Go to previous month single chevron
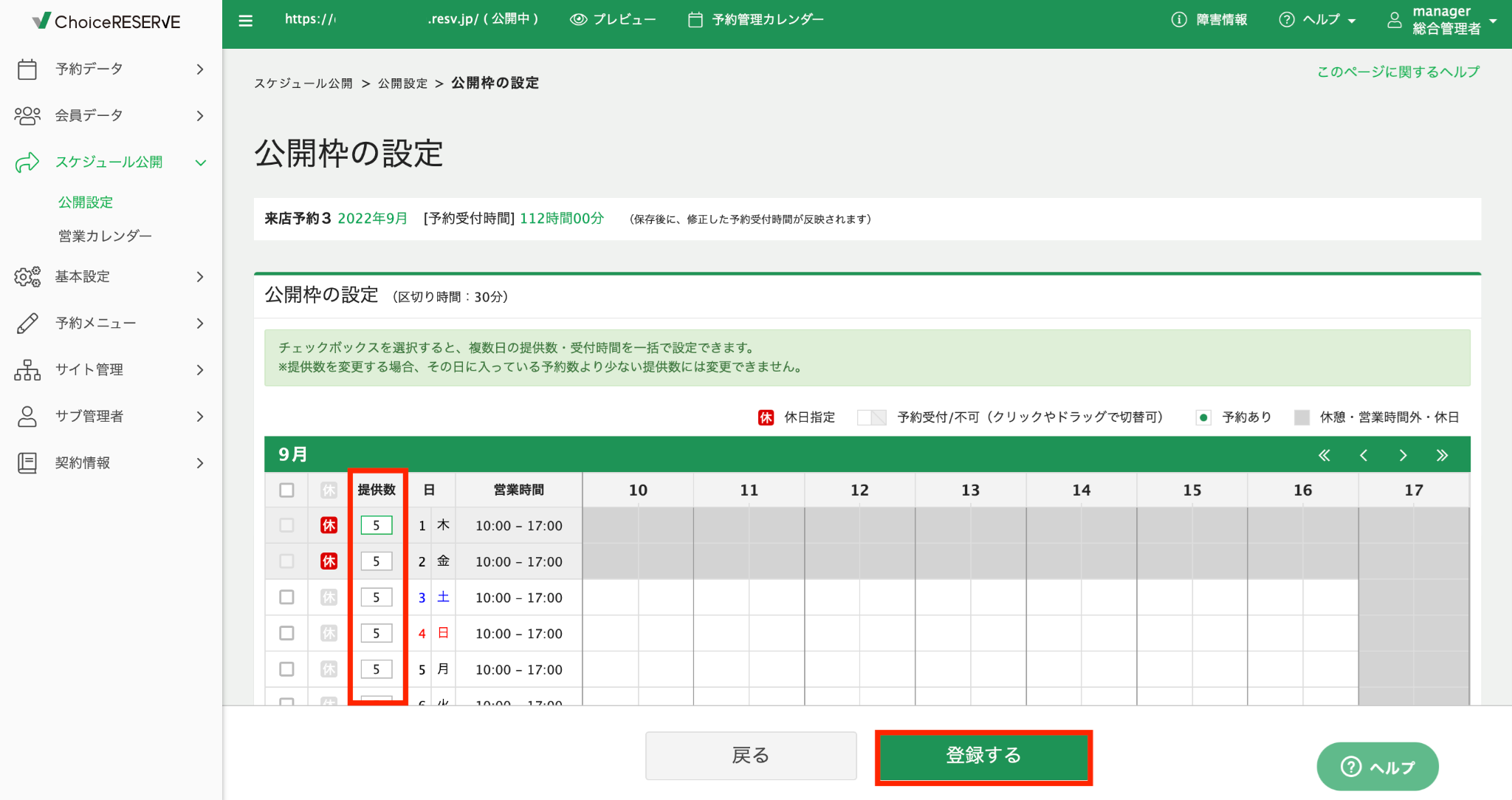Viewport: 1512px width, 800px height. click(1364, 455)
